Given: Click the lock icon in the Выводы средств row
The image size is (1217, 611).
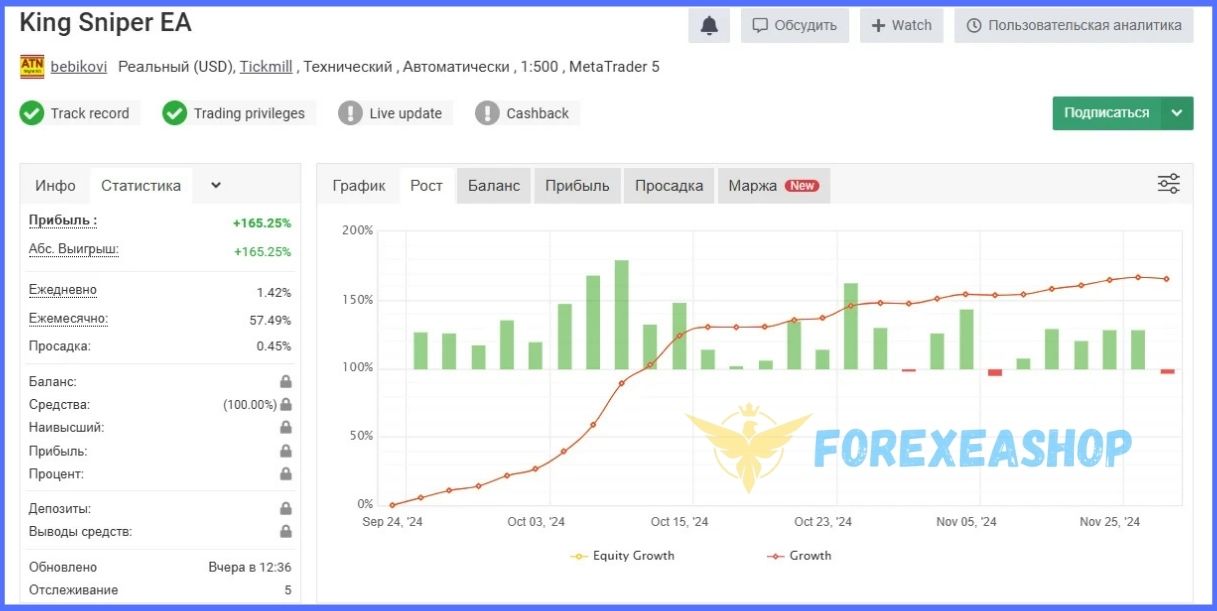Looking at the screenshot, I should pyautogui.click(x=286, y=532).
